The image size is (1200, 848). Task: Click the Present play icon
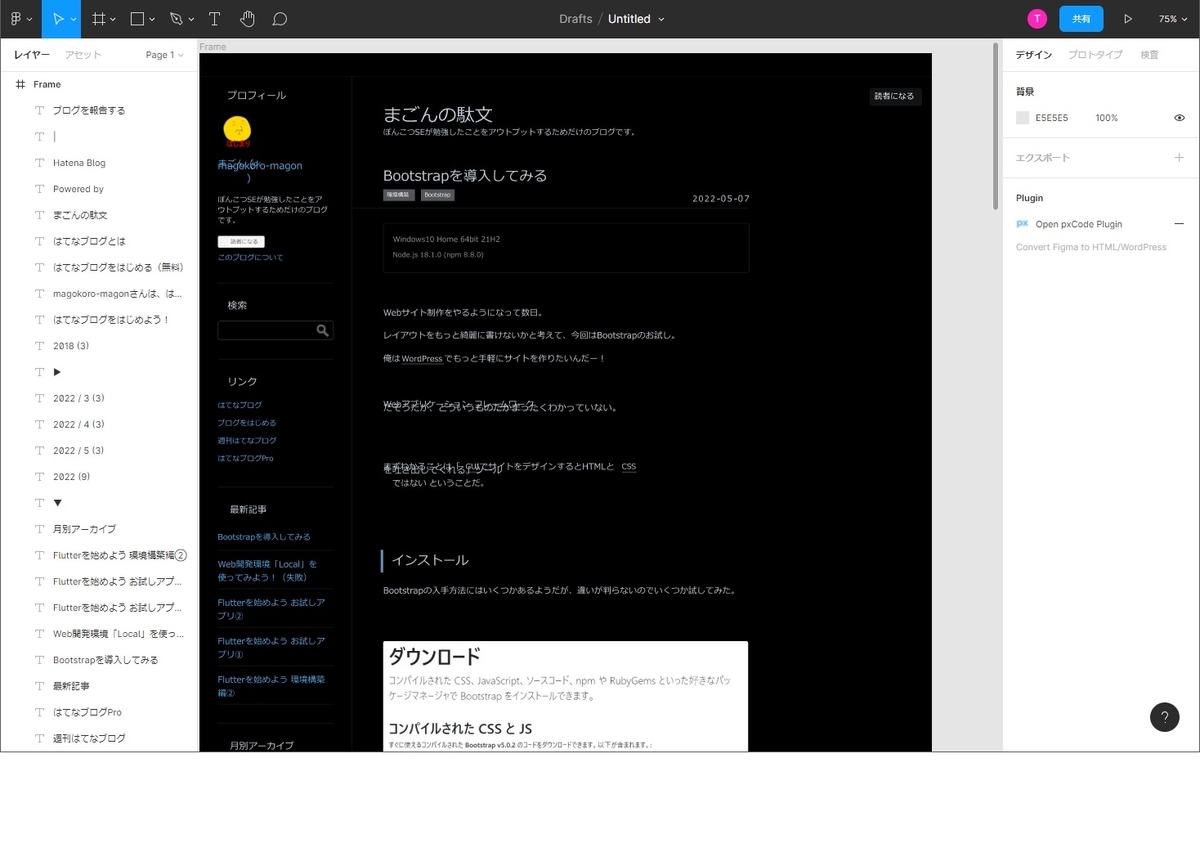(x=1128, y=19)
